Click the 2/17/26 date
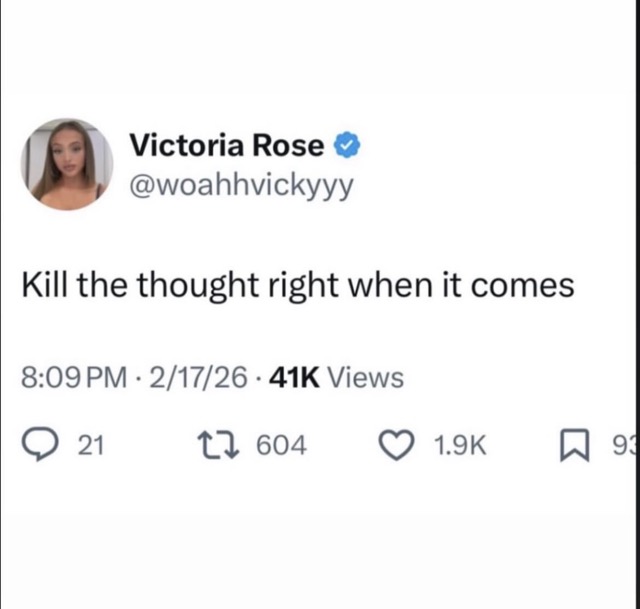Viewport: 640px width, 609px height. pos(198,377)
